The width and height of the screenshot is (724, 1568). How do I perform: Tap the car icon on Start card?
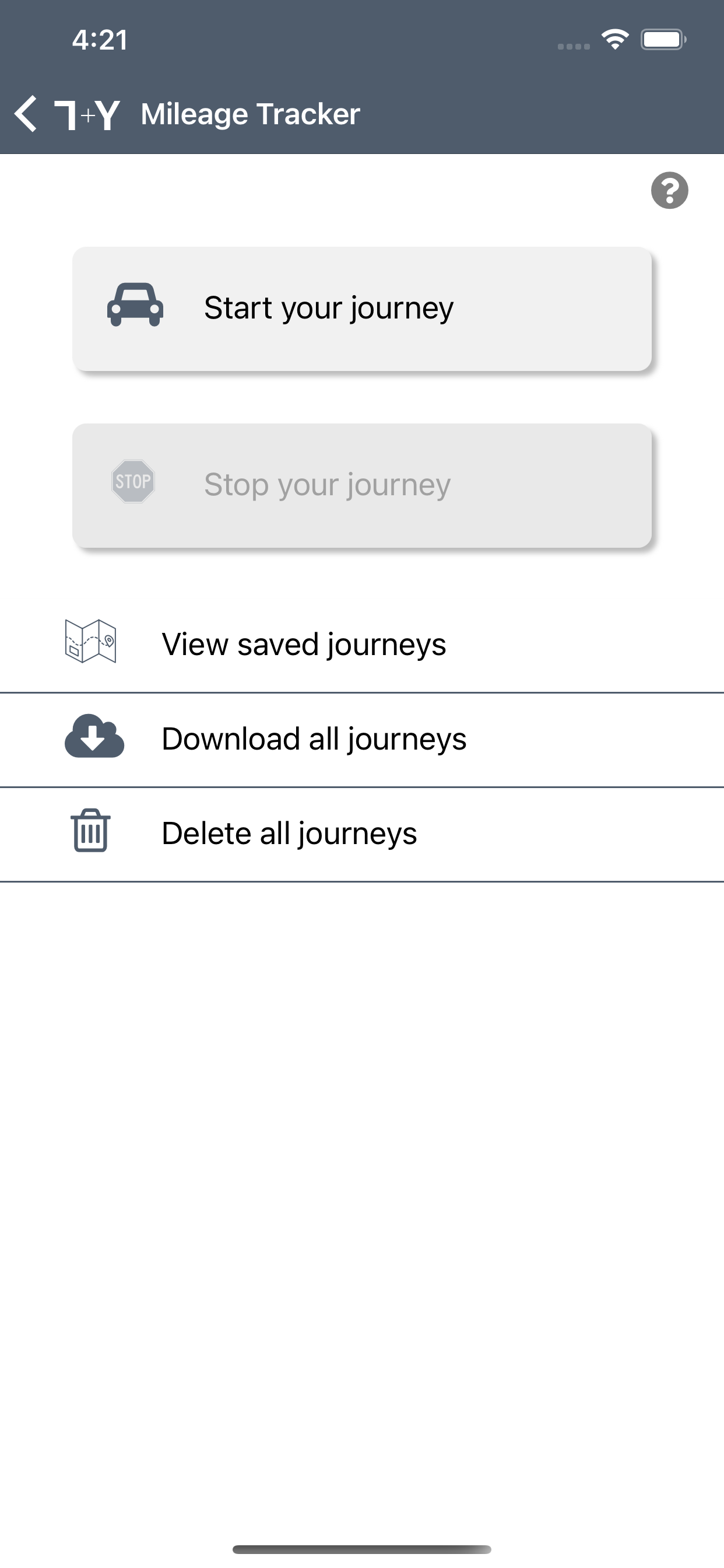pos(135,305)
